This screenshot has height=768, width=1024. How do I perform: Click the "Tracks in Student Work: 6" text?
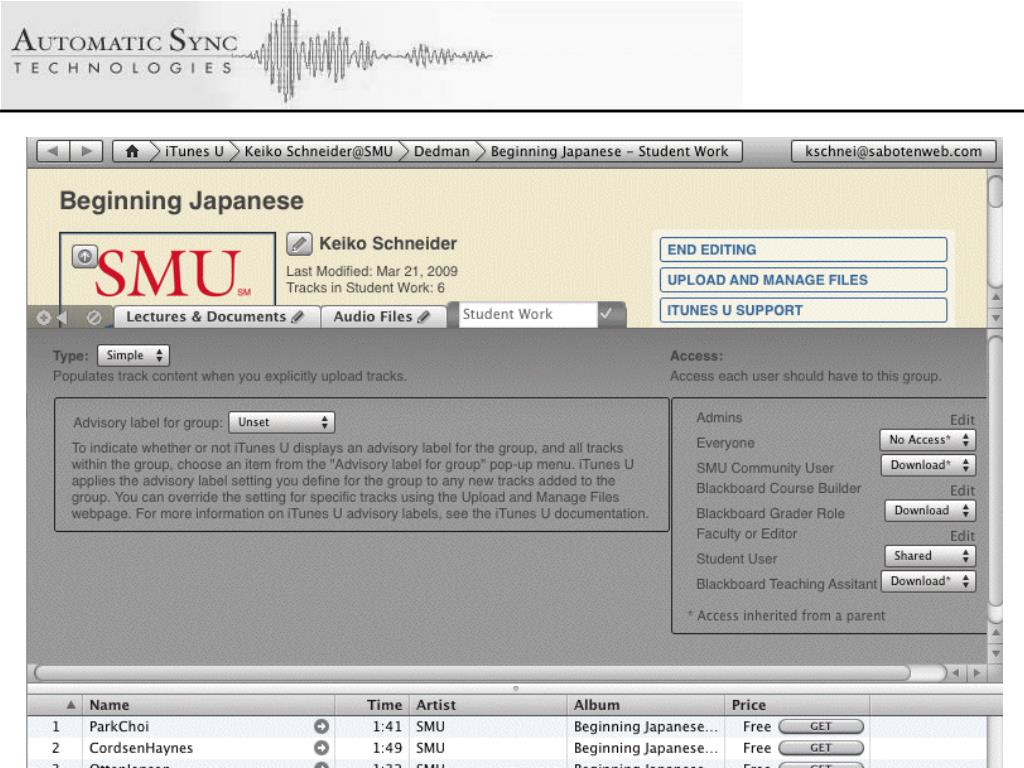tap(365, 288)
